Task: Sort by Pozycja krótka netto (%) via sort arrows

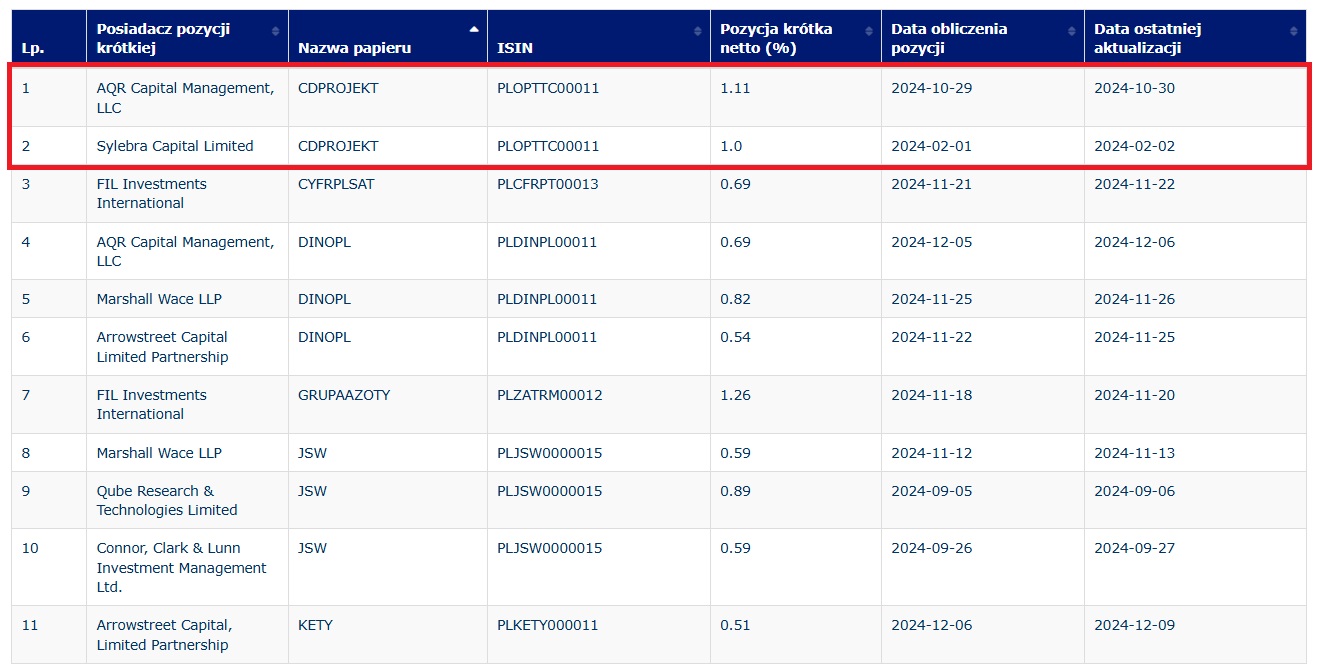Action: pos(869,32)
